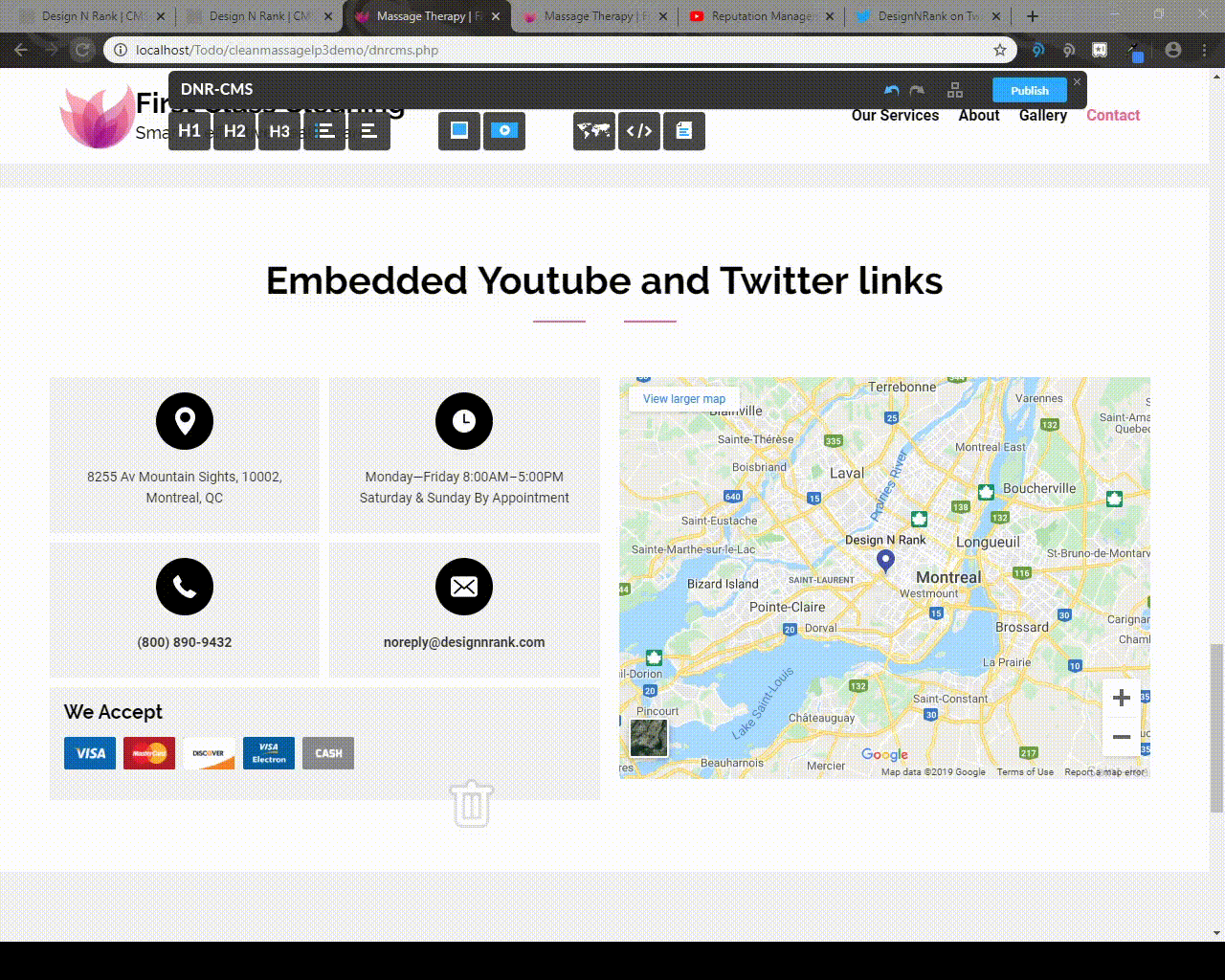Reload the page
The image size is (1225, 980).
82,50
